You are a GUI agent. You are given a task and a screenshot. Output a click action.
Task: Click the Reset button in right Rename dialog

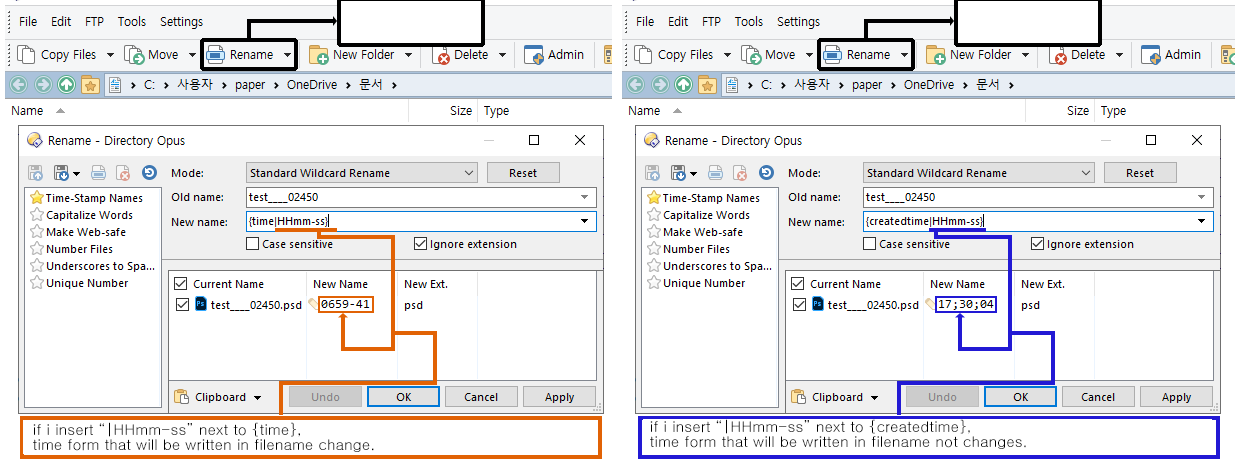1139,173
